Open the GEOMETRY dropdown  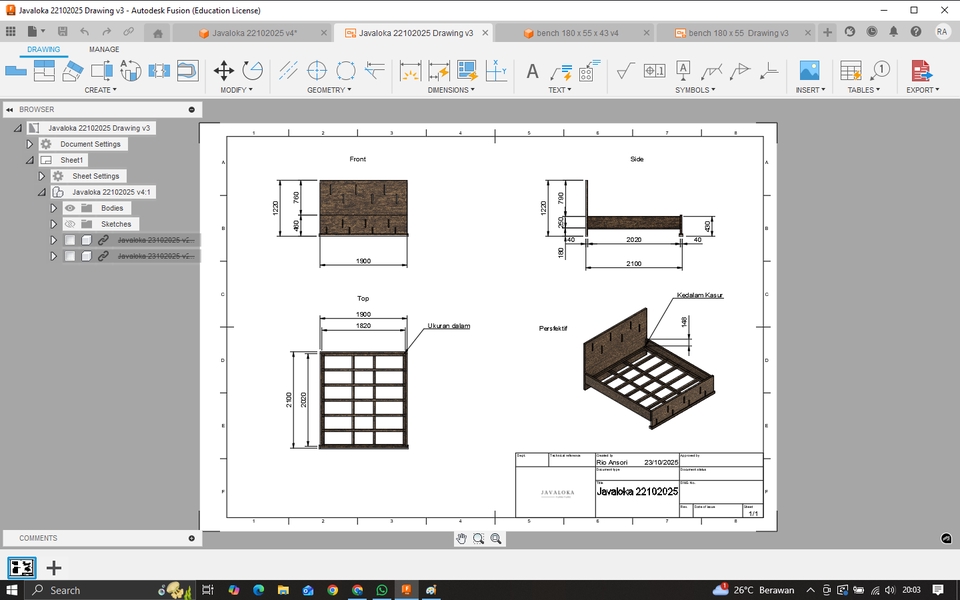329,90
